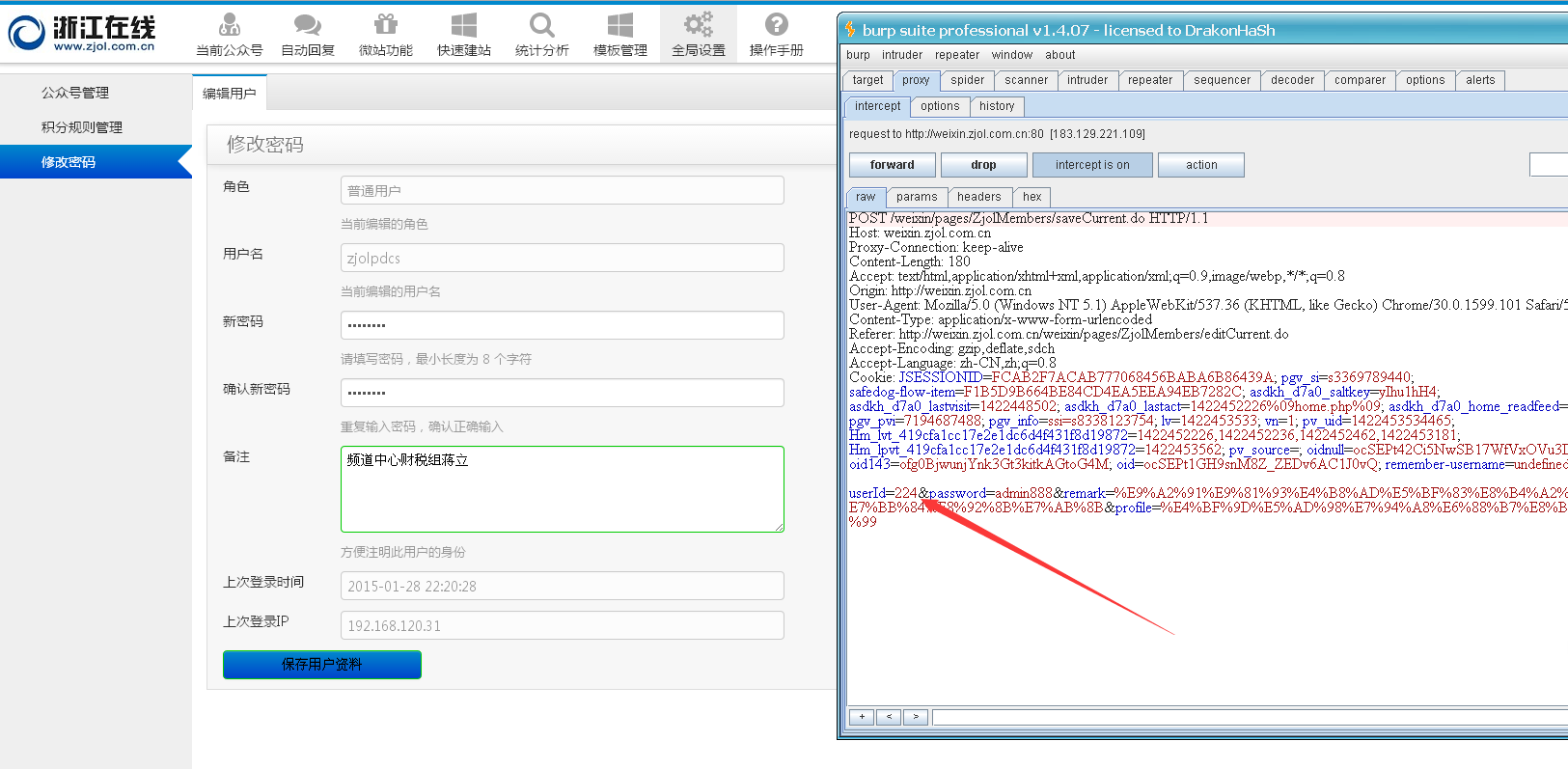Switch to raw request view
The image size is (1568, 769).
(x=866, y=197)
